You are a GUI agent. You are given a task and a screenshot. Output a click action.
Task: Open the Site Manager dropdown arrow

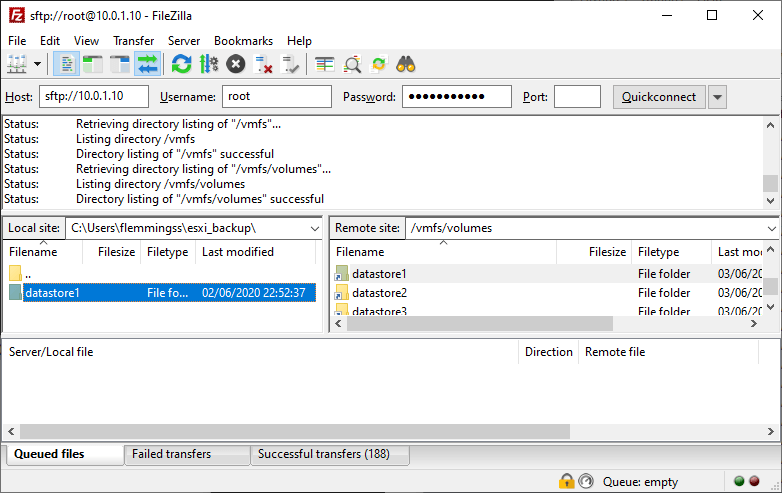coord(37,64)
